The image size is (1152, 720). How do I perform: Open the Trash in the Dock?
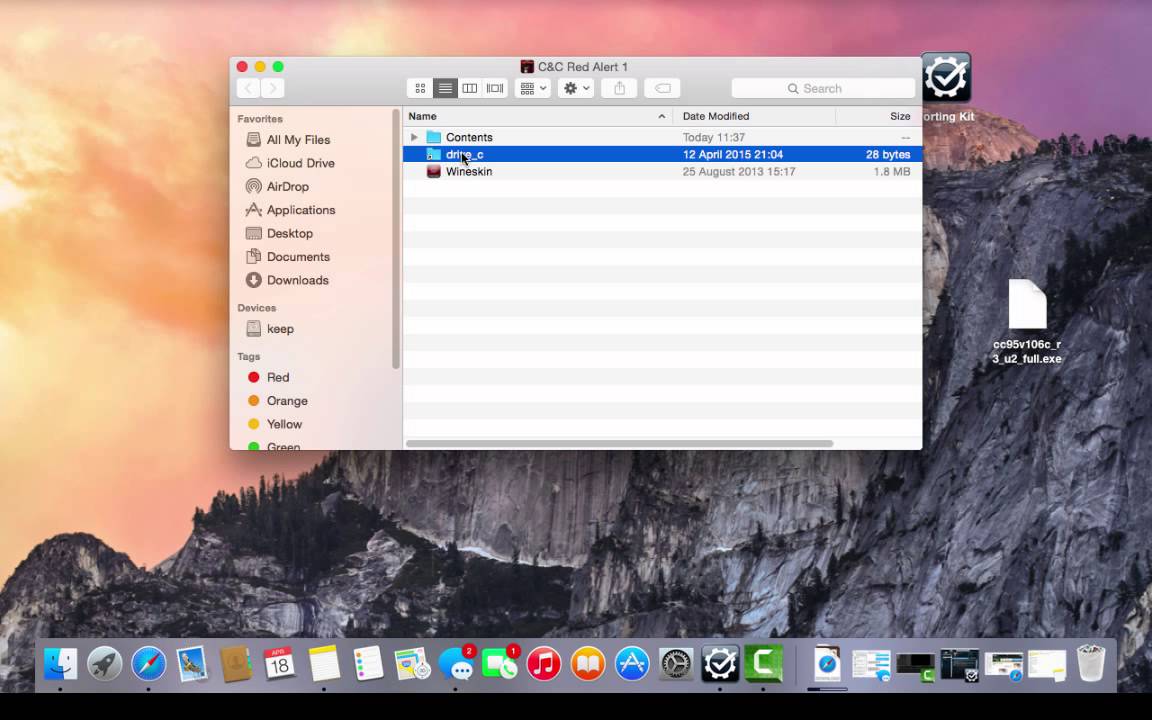(x=1091, y=664)
